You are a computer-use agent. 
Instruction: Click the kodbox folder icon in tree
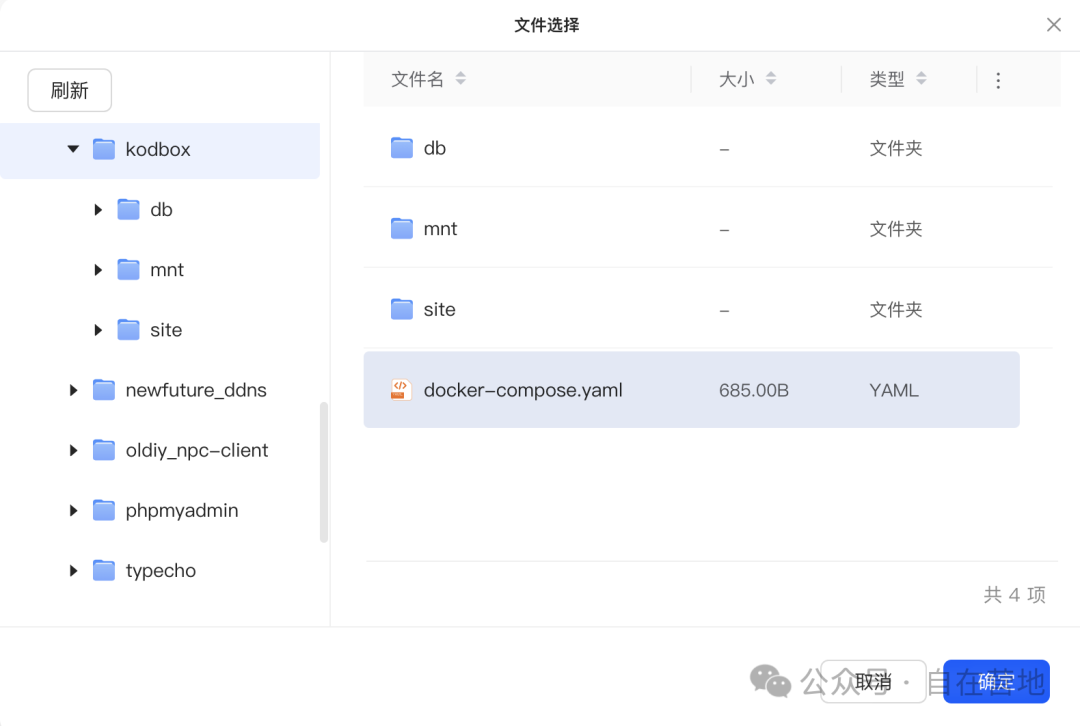104,149
